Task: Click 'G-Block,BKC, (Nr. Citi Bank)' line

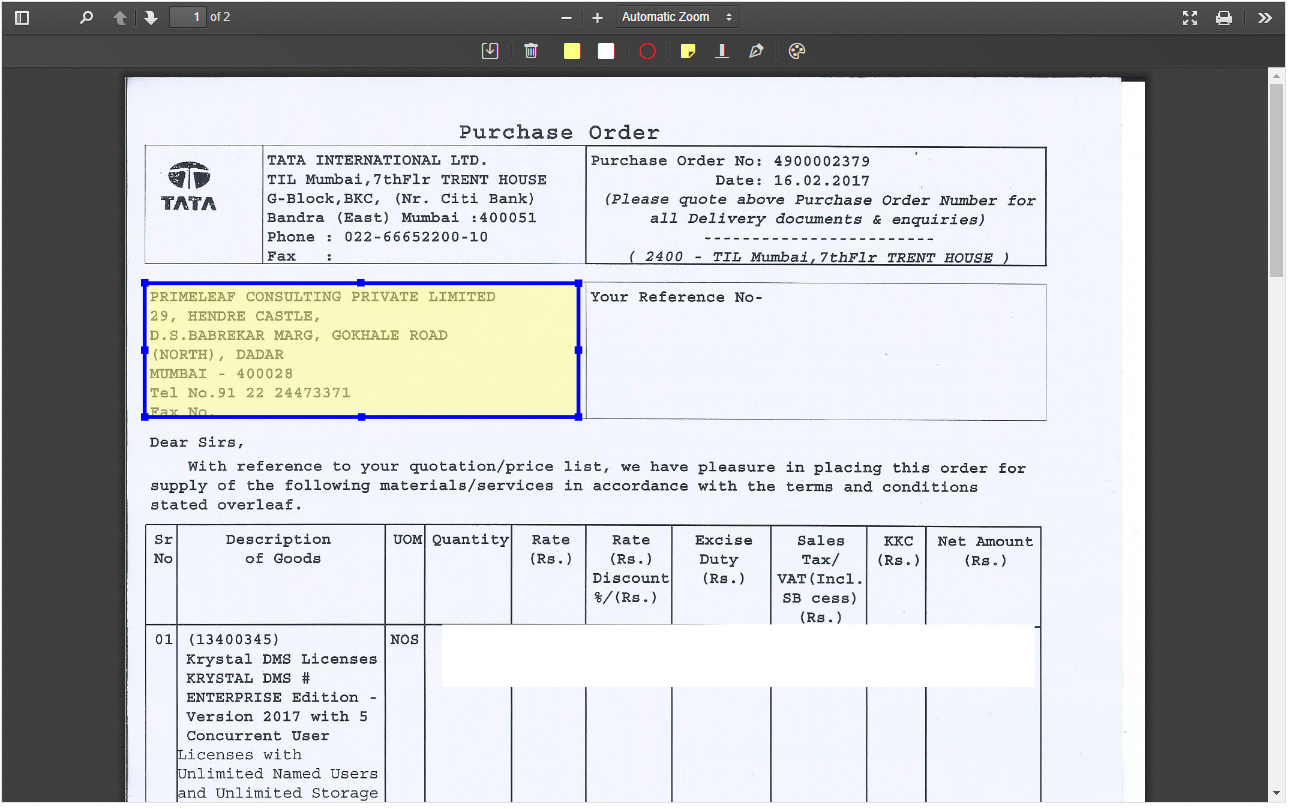Action: pos(401,198)
